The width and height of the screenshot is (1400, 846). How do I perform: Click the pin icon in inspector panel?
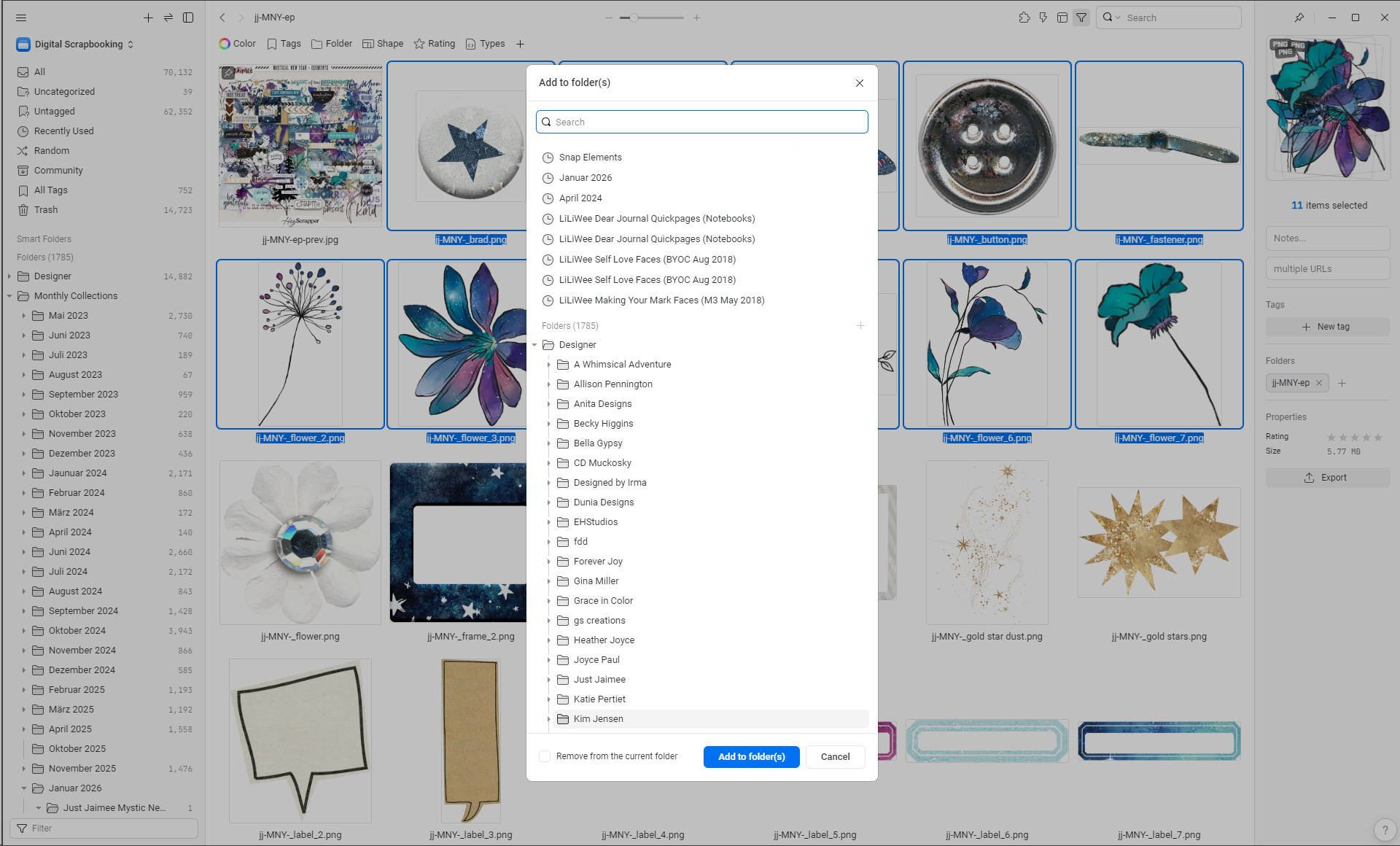tap(1299, 18)
